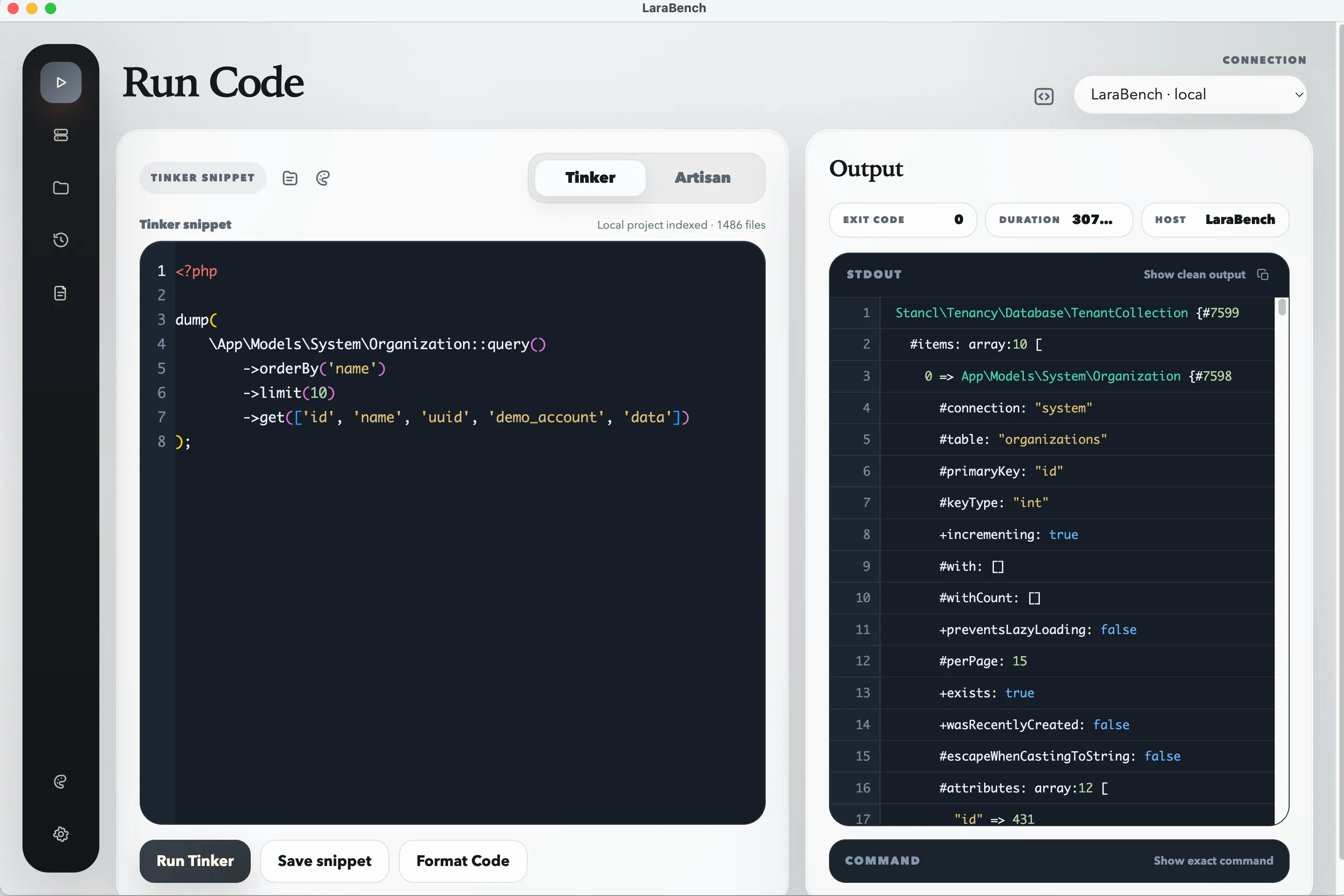Click the '+incrementing: true' output line

click(1008, 534)
